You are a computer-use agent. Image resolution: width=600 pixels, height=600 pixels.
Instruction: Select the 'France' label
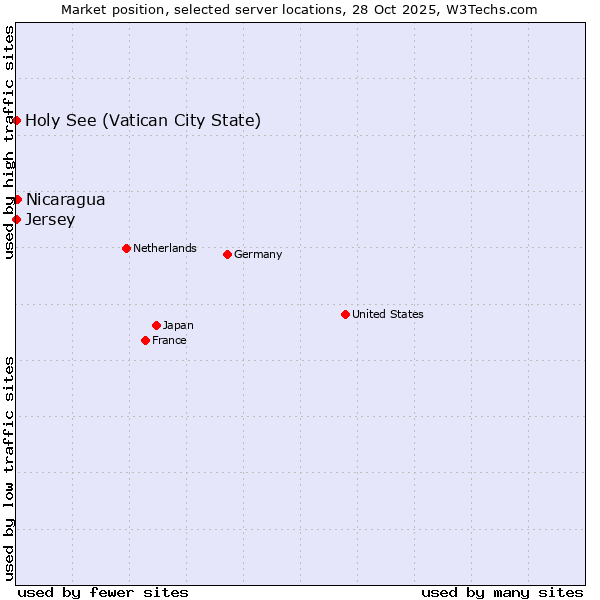point(169,340)
